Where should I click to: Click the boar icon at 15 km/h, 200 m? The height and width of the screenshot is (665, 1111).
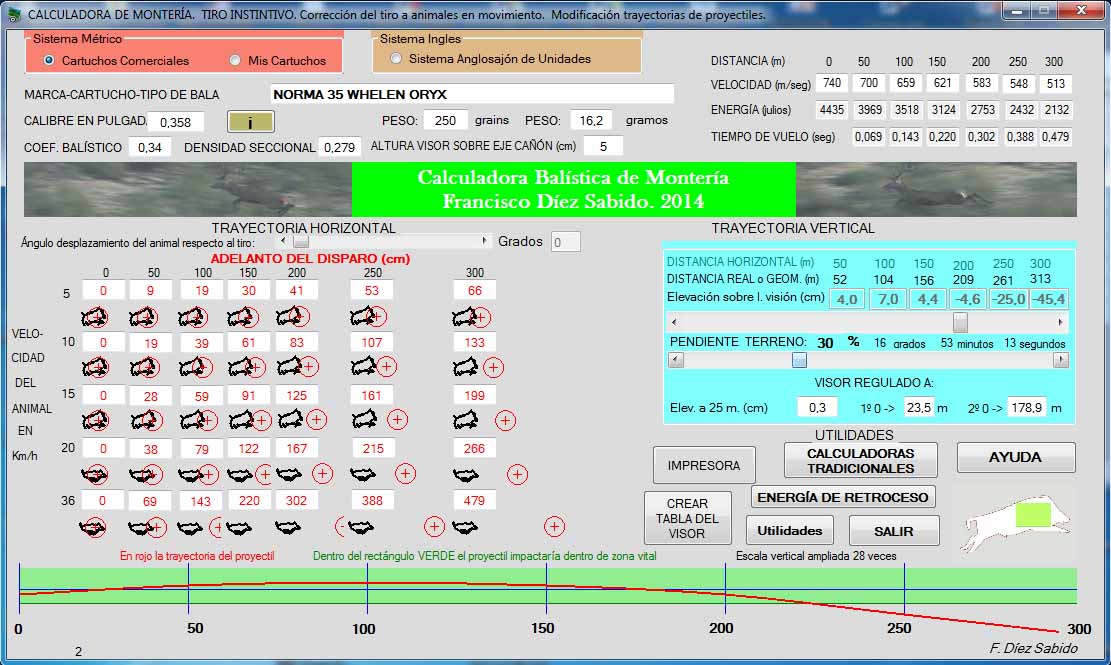pyautogui.click(x=290, y=419)
